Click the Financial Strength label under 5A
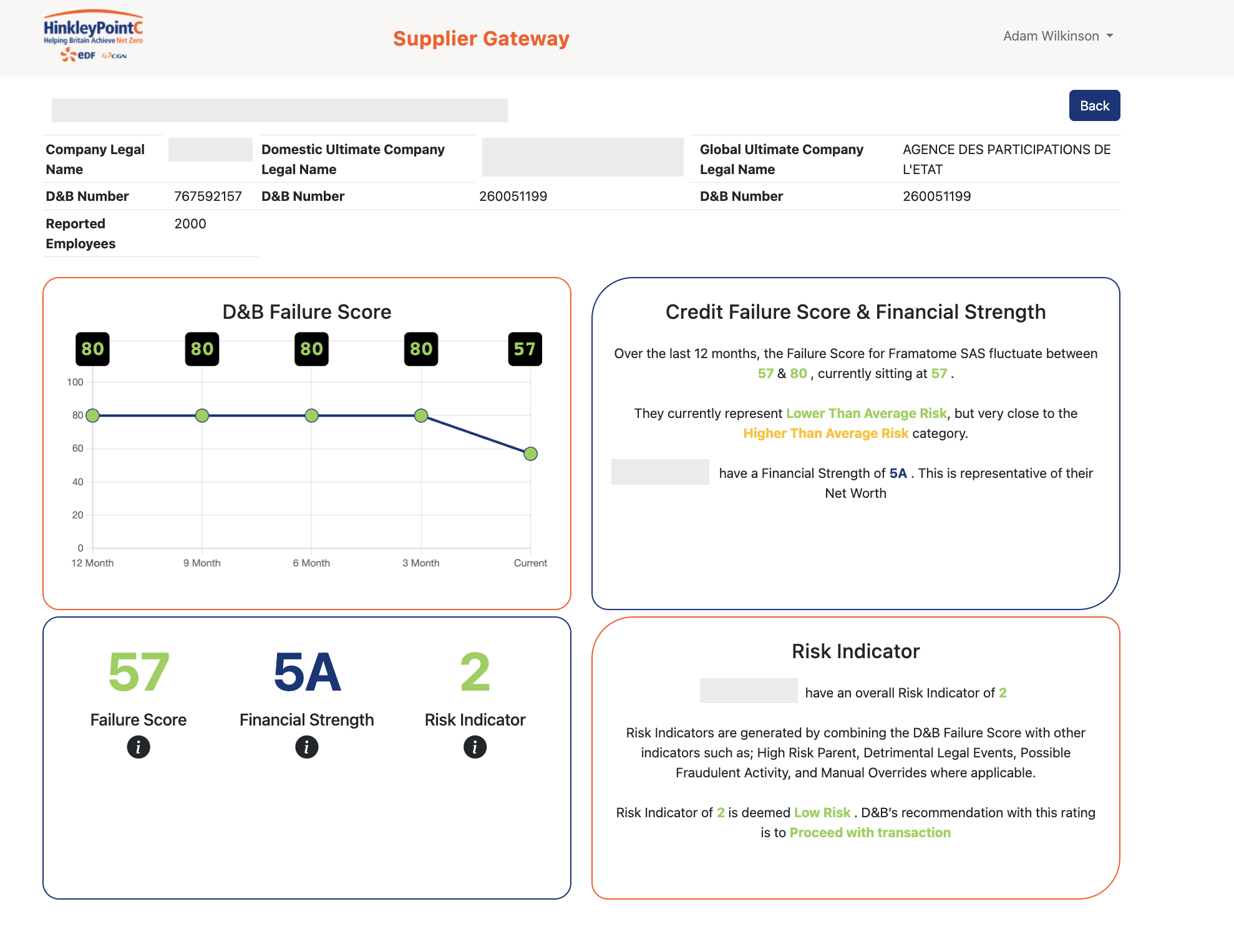The height and width of the screenshot is (952, 1234). coord(307,720)
